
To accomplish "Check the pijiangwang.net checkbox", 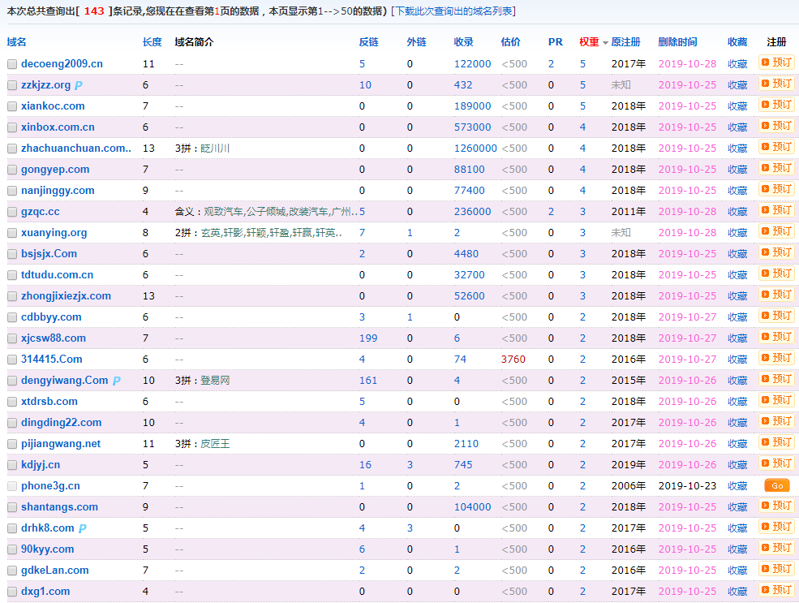I will (x=12, y=444).
